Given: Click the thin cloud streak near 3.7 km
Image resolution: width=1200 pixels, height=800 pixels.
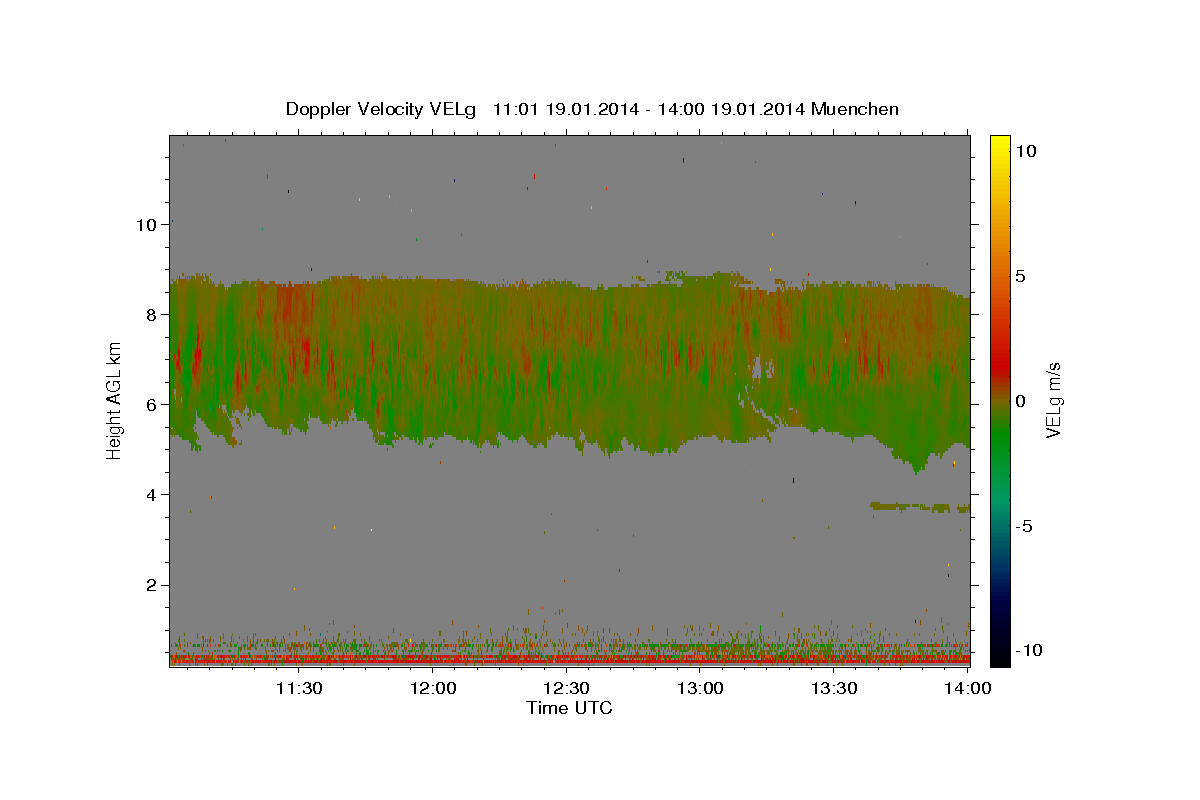Looking at the screenshot, I should (x=919, y=507).
